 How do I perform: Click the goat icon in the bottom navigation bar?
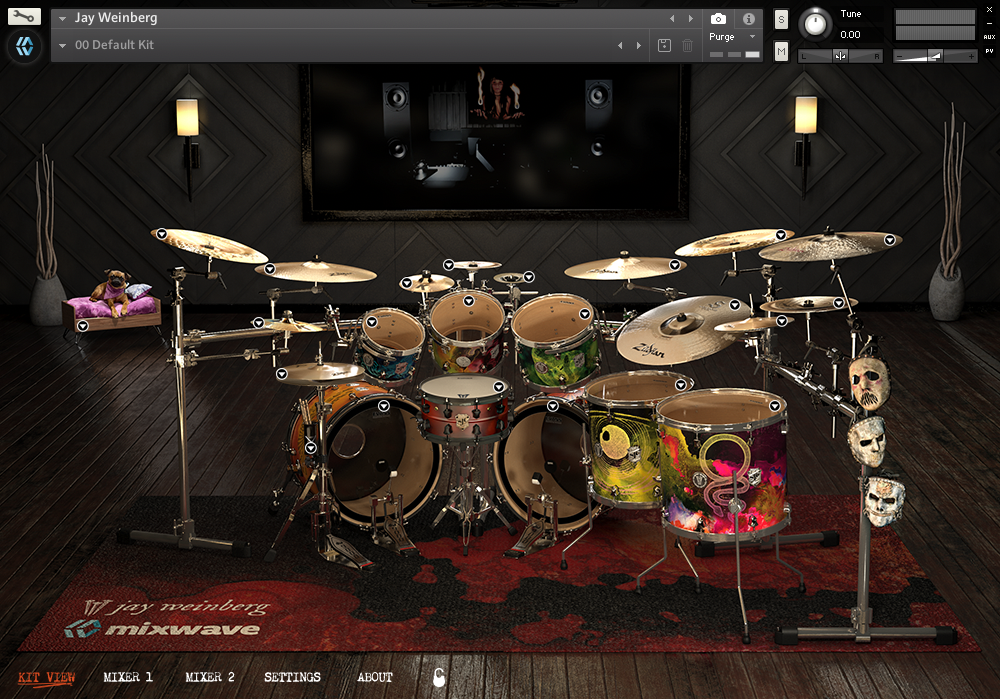[439, 677]
